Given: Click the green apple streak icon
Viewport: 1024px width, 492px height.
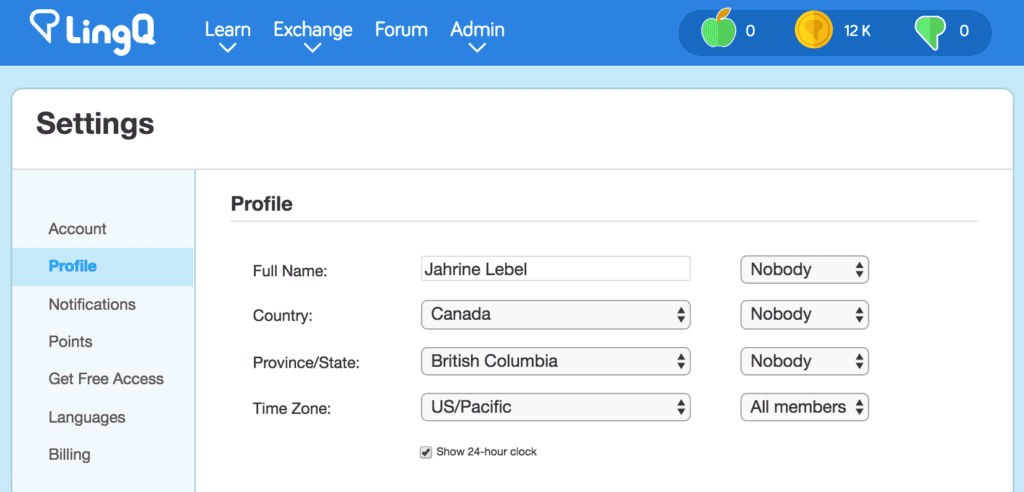Looking at the screenshot, I should 718,31.
